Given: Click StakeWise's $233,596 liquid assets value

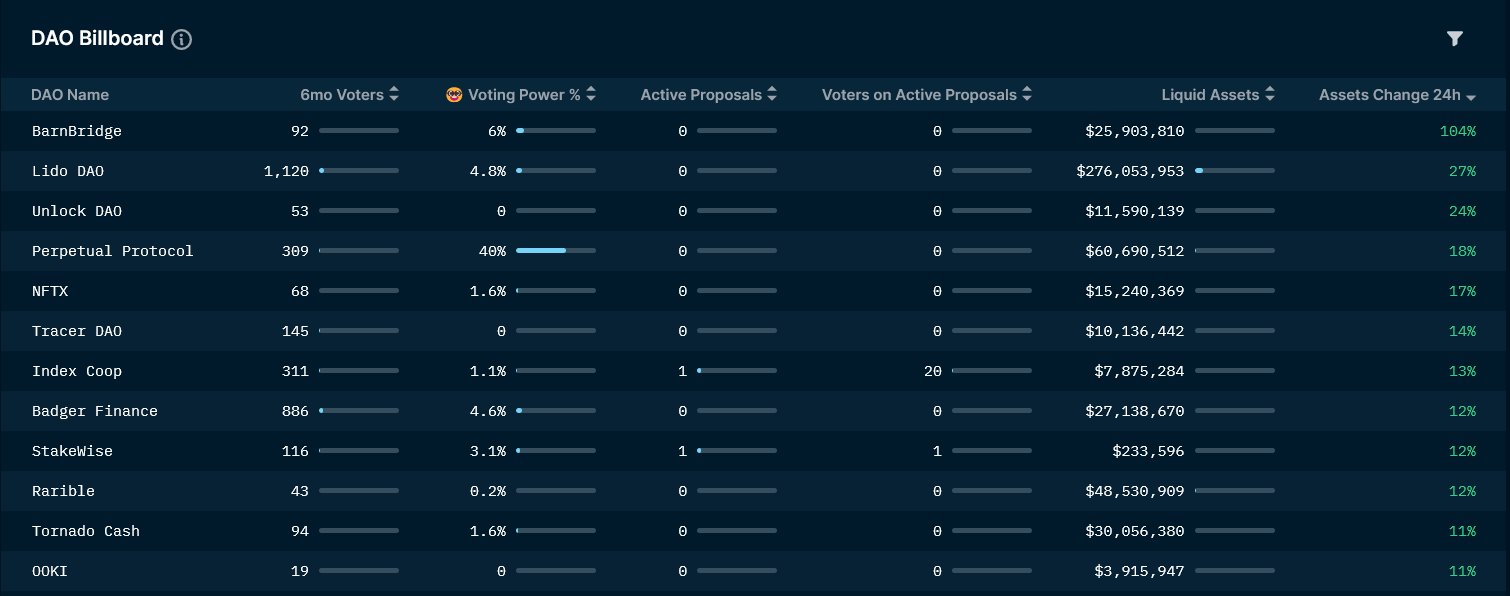Looking at the screenshot, I should pyautogui.click(x=1148, y=451).
